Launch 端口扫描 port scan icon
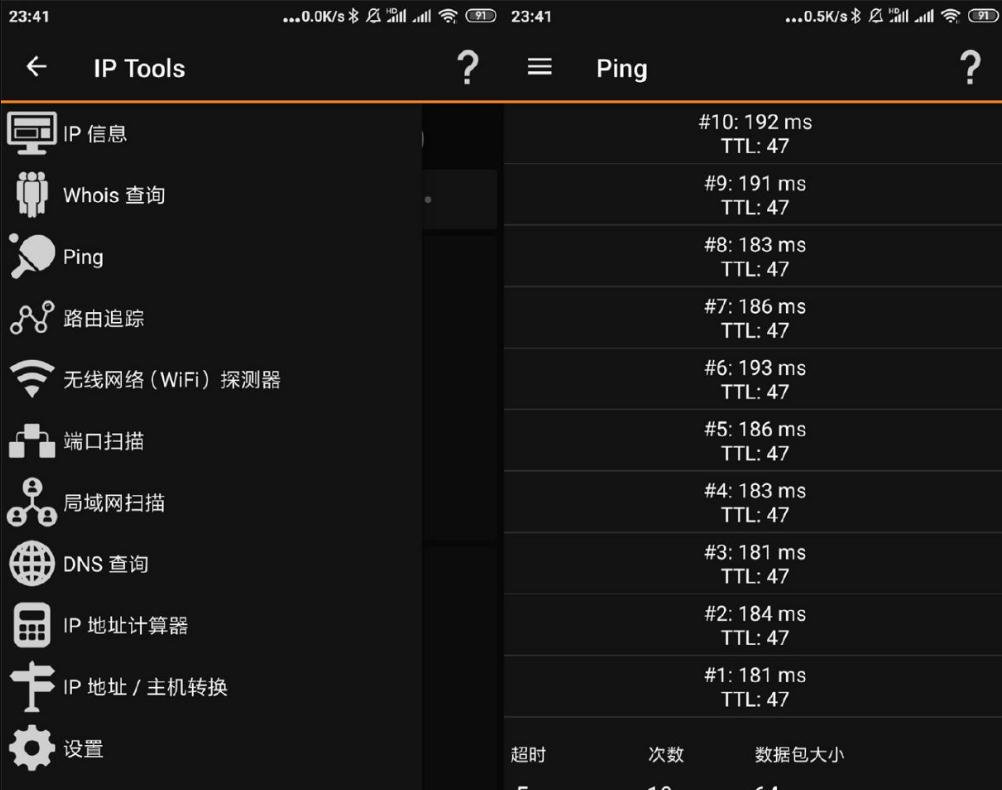This screenshot has width=1002, height=790. coord(32,440)
